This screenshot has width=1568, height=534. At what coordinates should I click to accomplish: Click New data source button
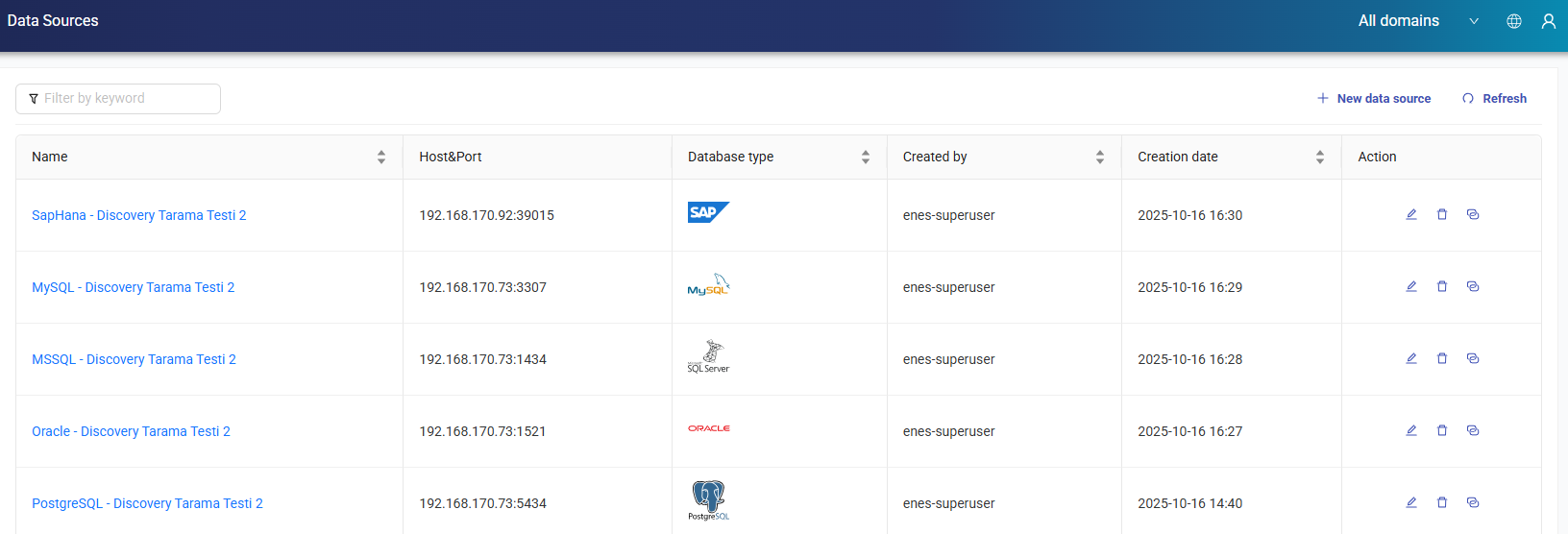[1374, 98]
